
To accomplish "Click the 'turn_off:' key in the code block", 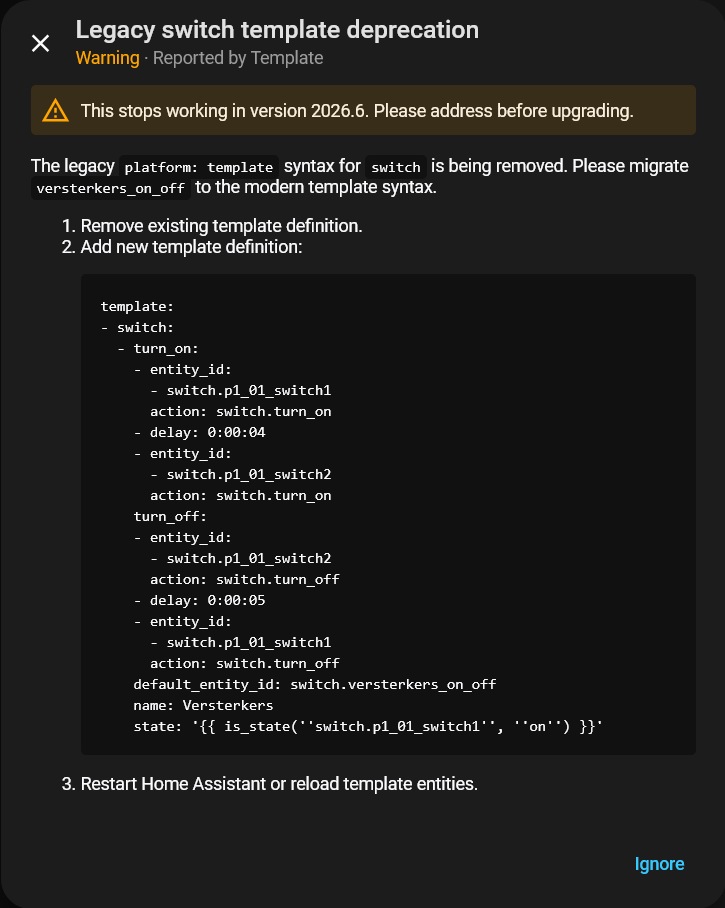I will [x=170, y=517].
